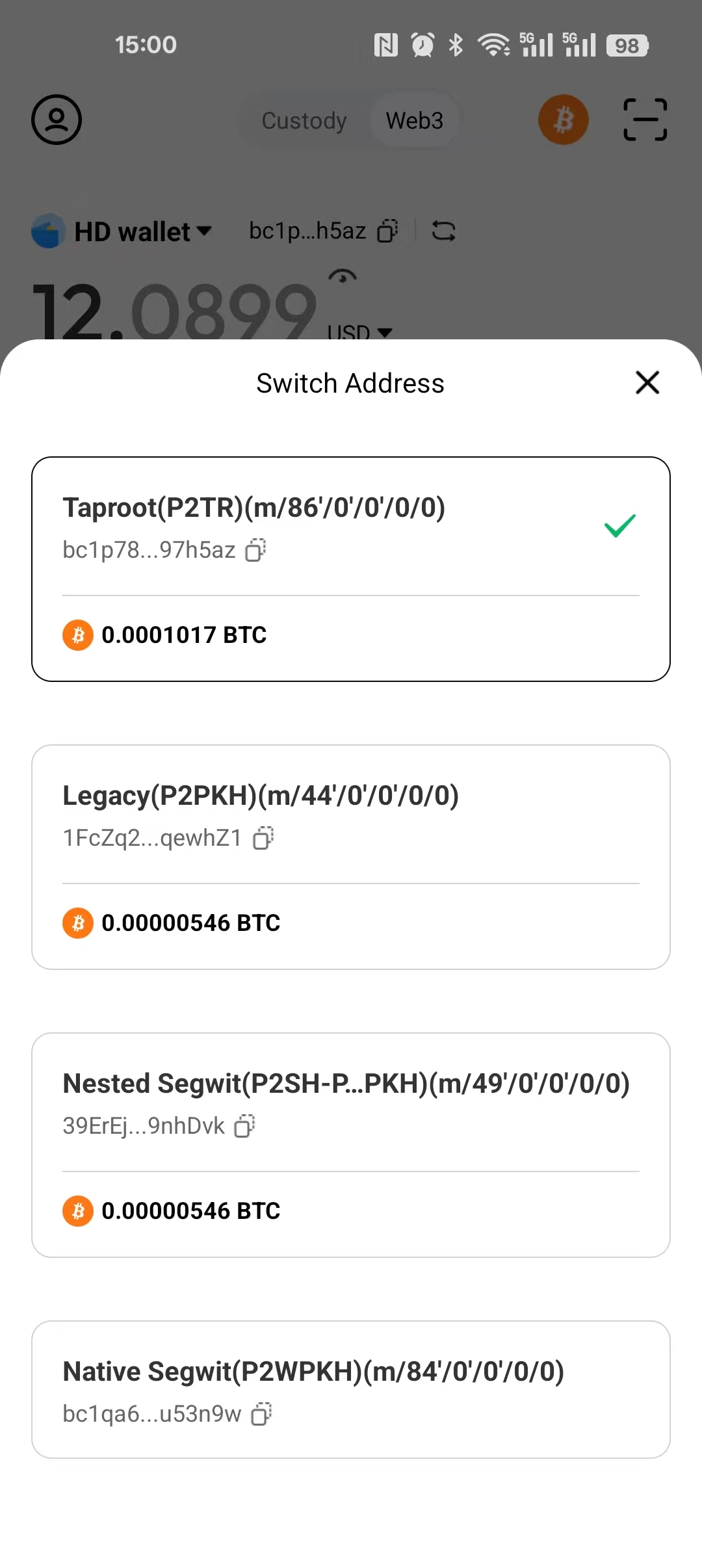Tap the orange Bitcoin network icon
The height and width of the screenshot is (1568, 702).
click(x=563, y=120)
